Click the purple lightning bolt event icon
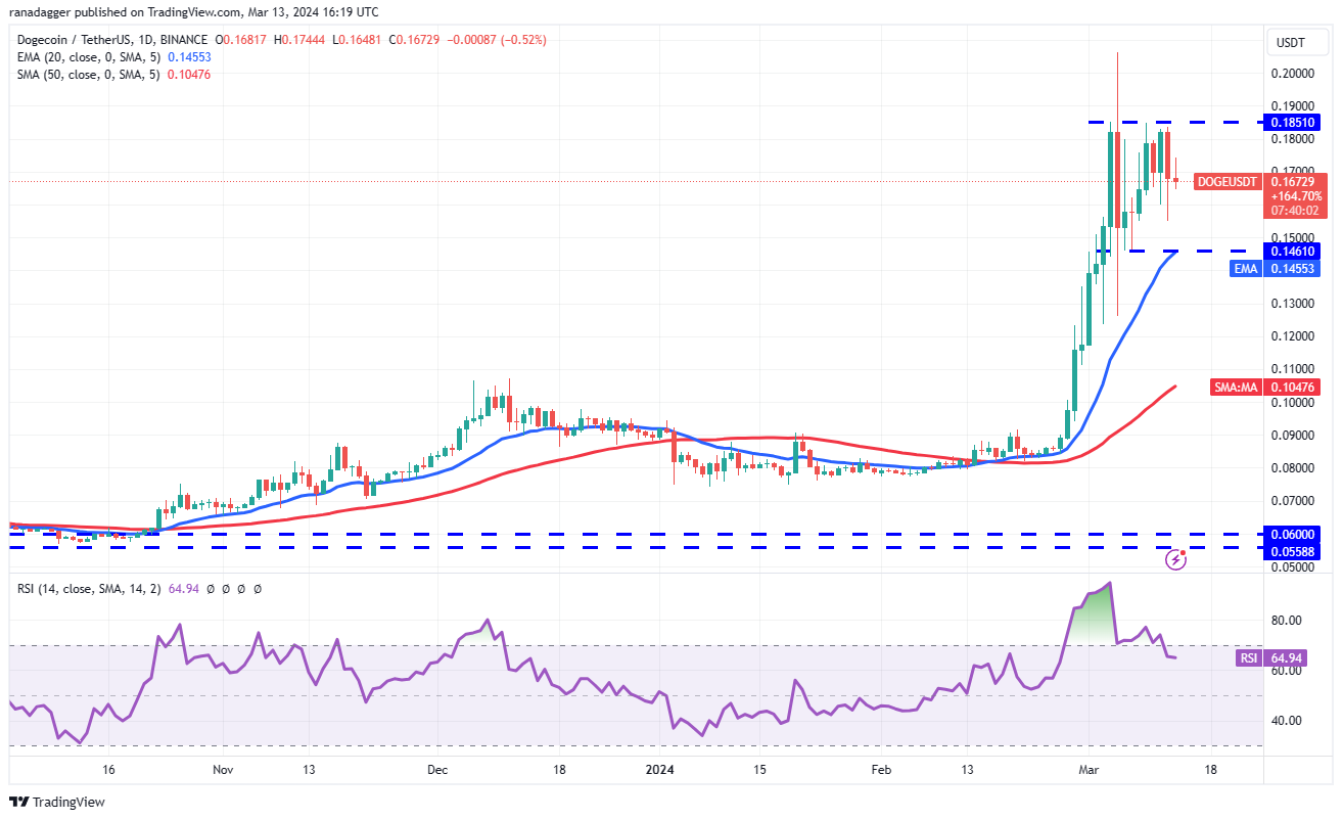The width and height of the screenshot is (1341, 819). [x=1177, y=560]
